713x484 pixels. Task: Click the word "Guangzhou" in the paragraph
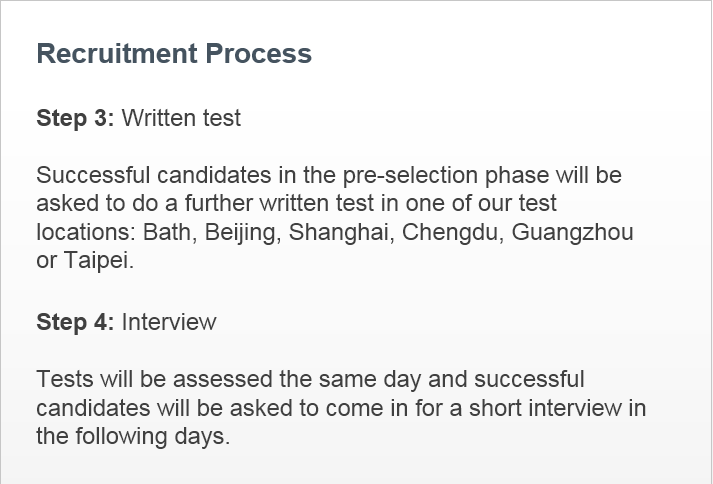573,233
